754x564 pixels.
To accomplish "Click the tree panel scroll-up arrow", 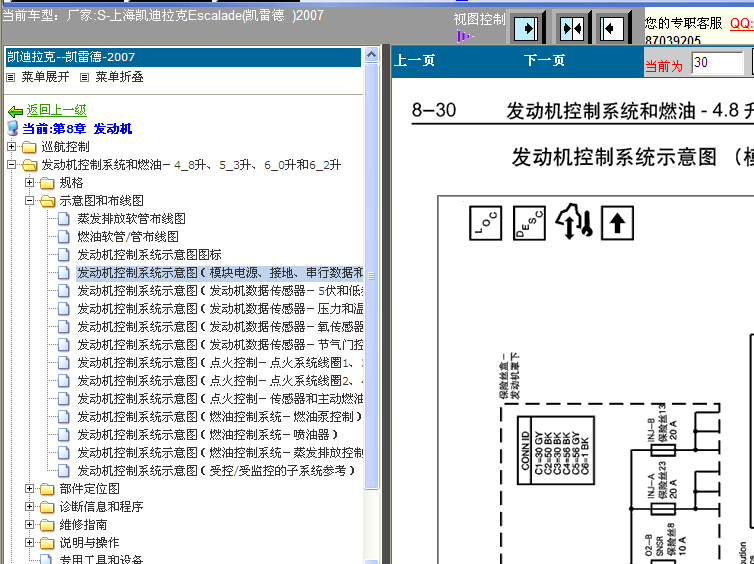I will coord(371,54).
